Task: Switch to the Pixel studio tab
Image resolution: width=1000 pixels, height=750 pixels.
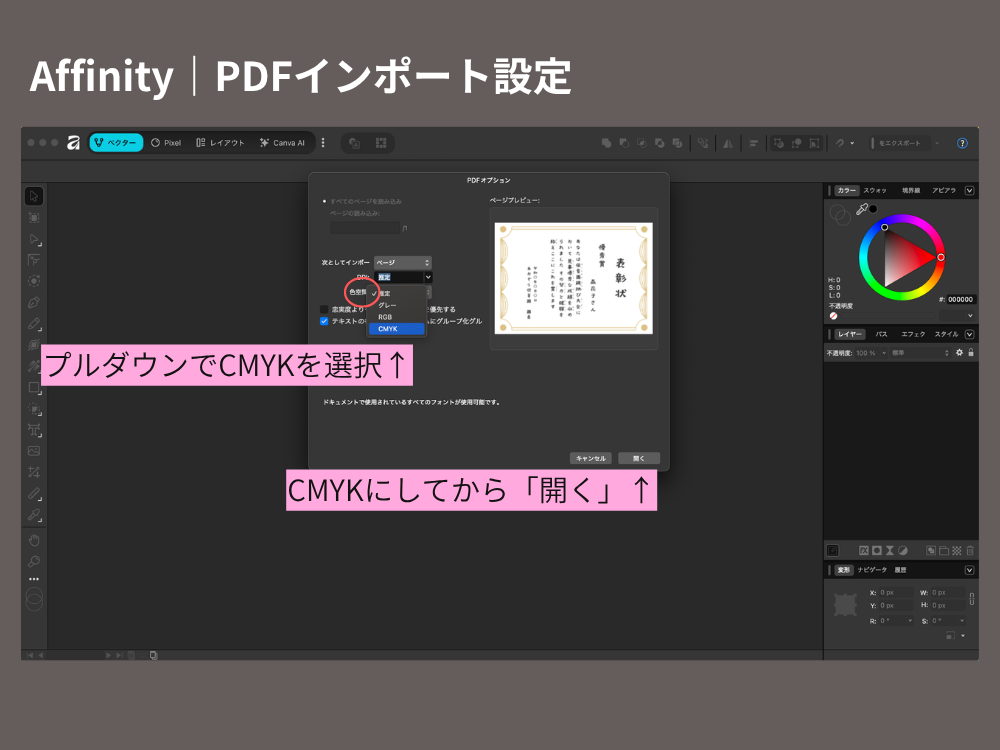Action: click(x=166, y=143)
